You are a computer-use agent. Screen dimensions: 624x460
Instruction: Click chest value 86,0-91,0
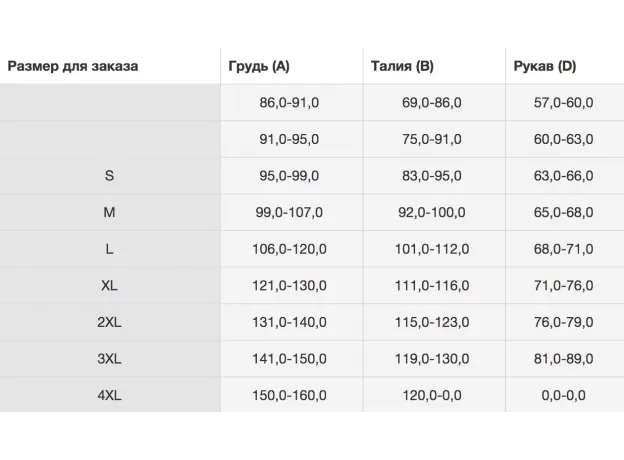289,103
